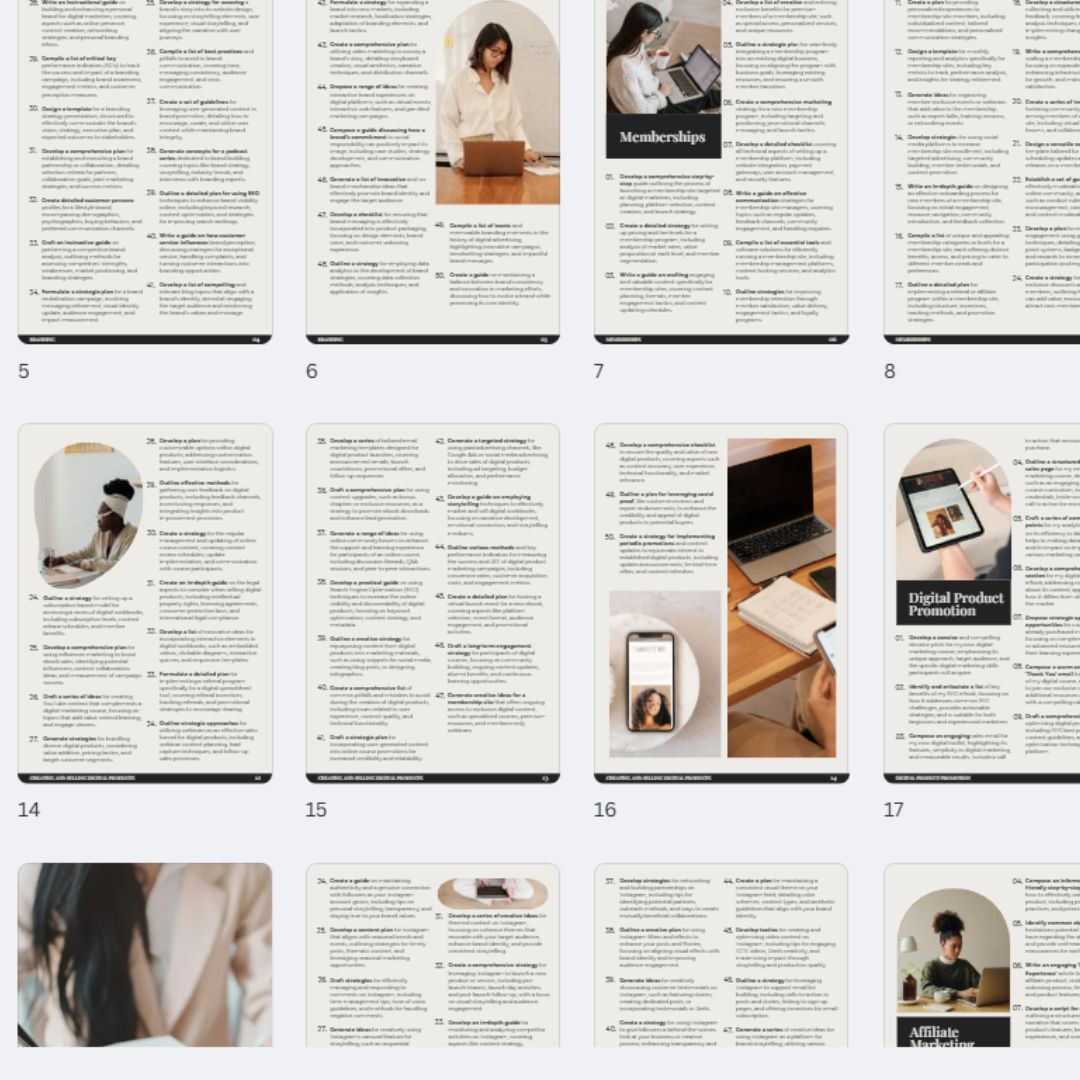The width and height of the screenshot is (1080, 1080).
Task: Select the Memberships page 7 thumbnail
Action: click(x=720, y=170)
